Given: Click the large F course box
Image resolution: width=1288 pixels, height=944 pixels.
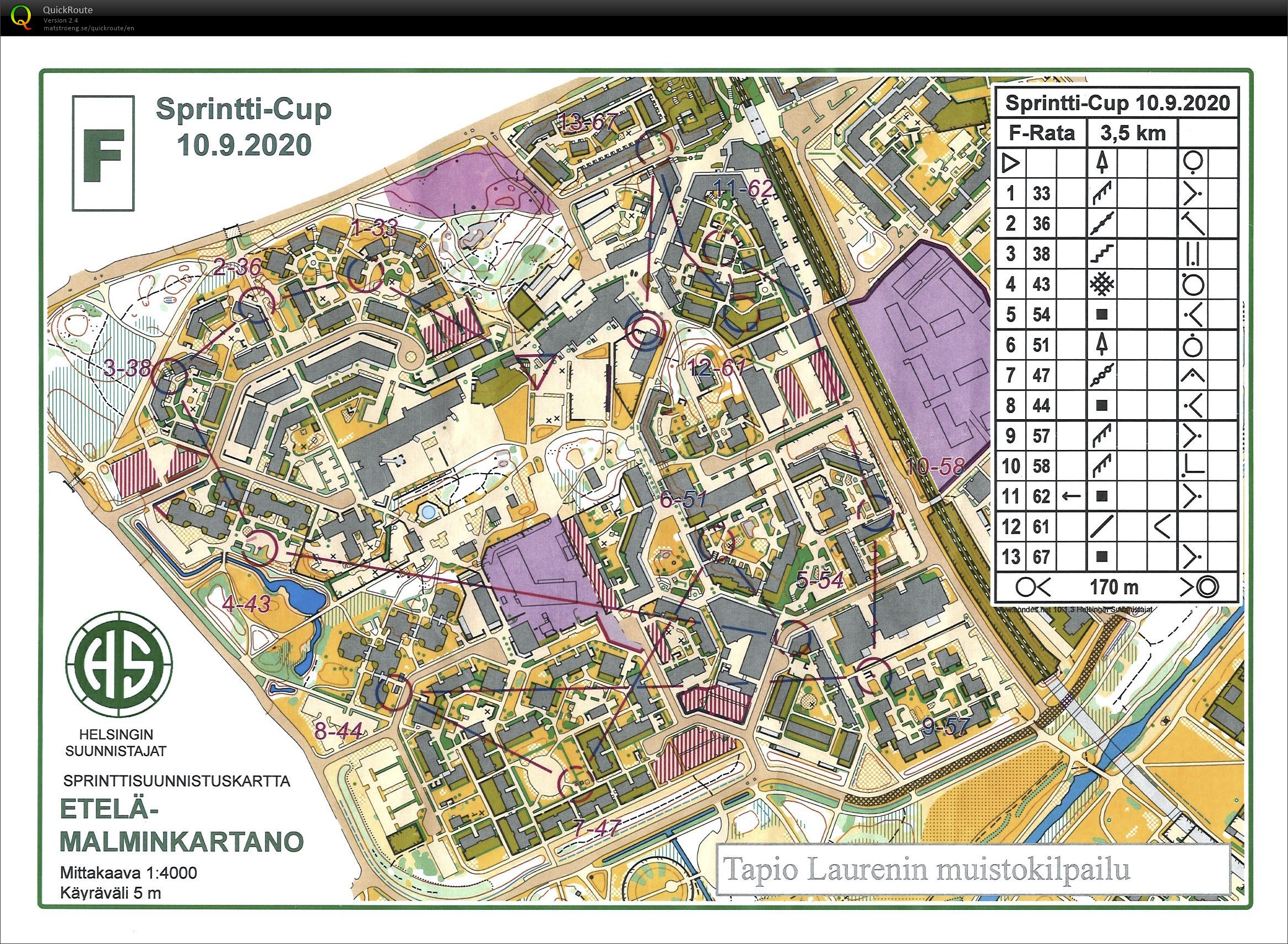Looking at the screenshot, I should click(x=104, y=153).
